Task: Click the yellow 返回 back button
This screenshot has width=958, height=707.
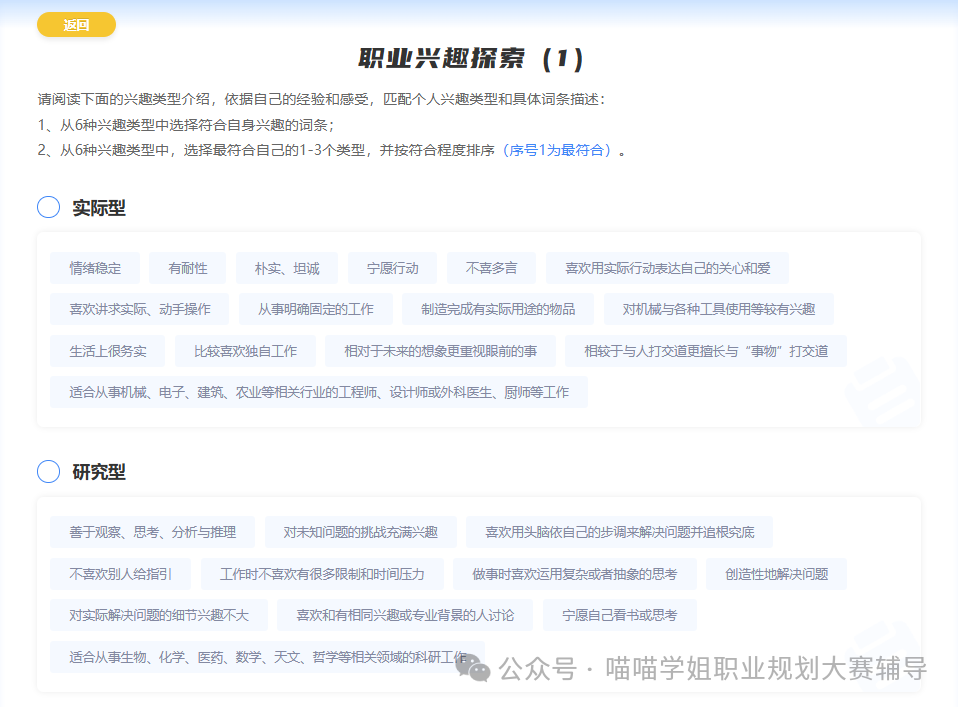Action: coord(76,25)
